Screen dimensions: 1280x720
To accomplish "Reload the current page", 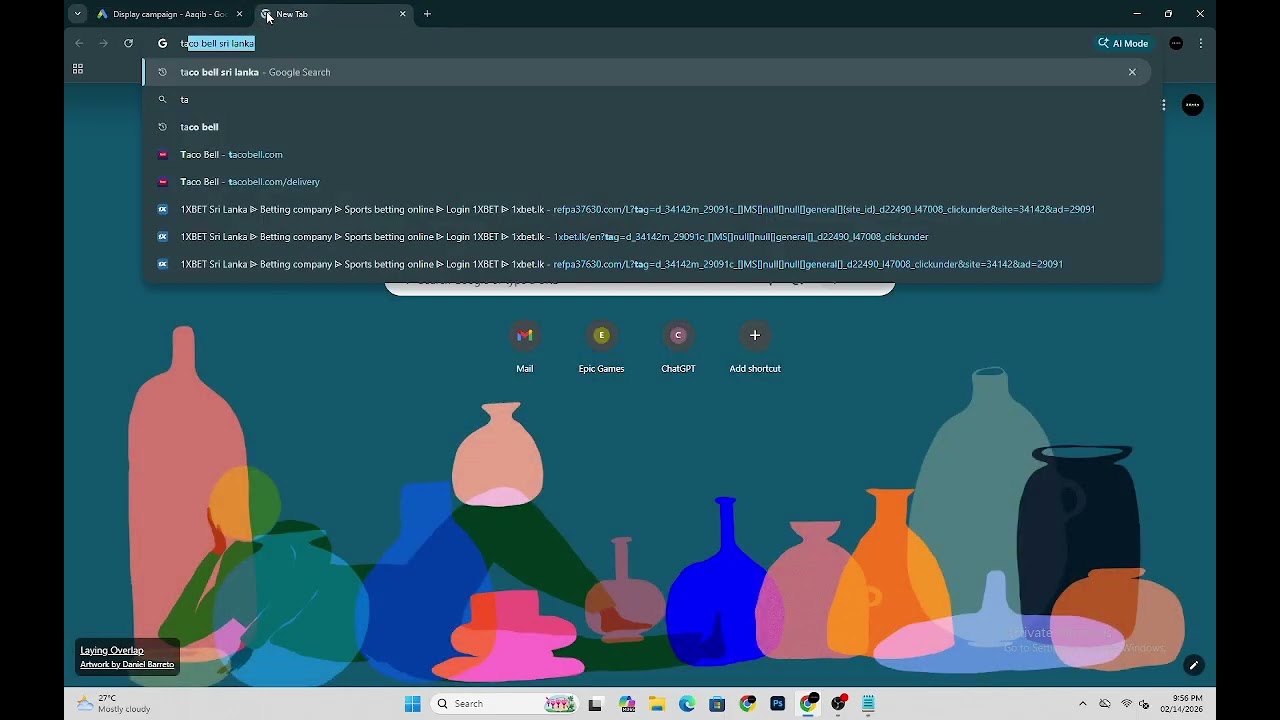I will pos(128,43).
